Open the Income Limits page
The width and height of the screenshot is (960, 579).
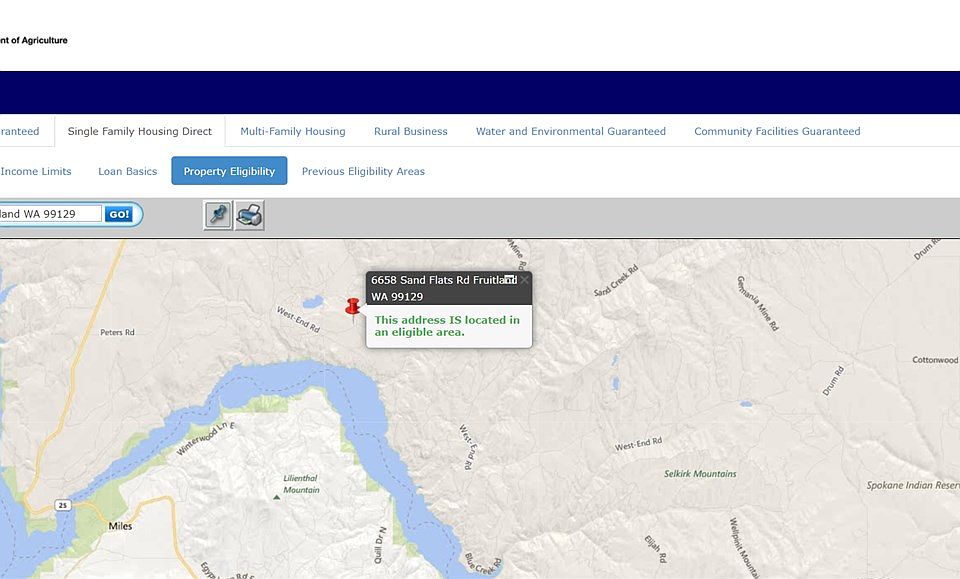(36, 171)
